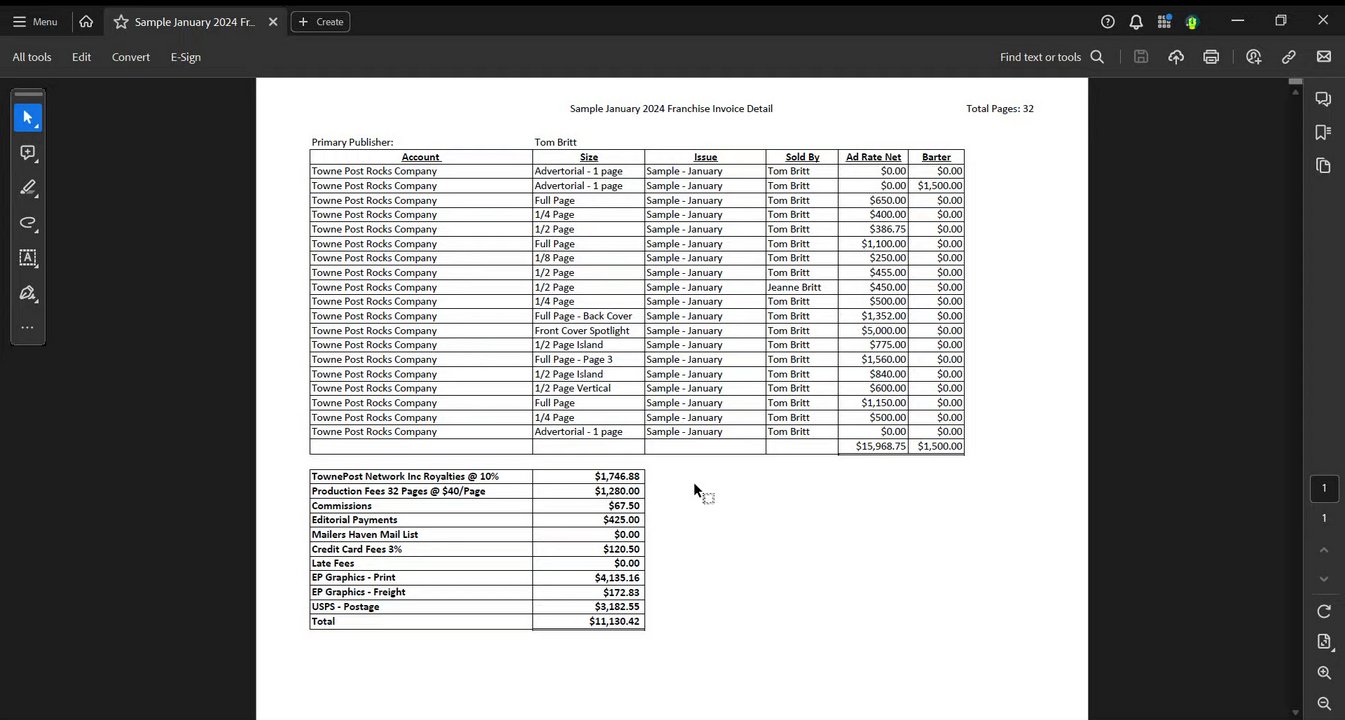
Task: Click the vertical scrollbar thumb
Action: tap(1296, 81)
